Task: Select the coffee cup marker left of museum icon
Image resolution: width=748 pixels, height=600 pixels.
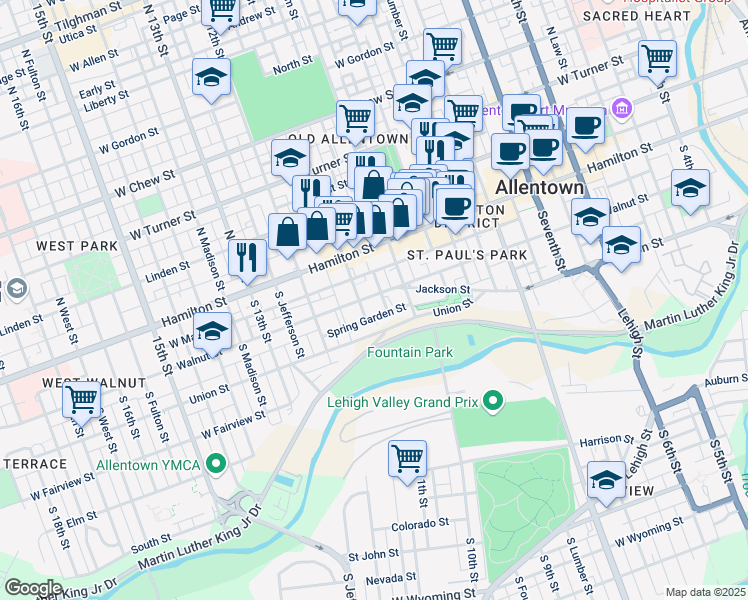Action: [x=585, y=127]
